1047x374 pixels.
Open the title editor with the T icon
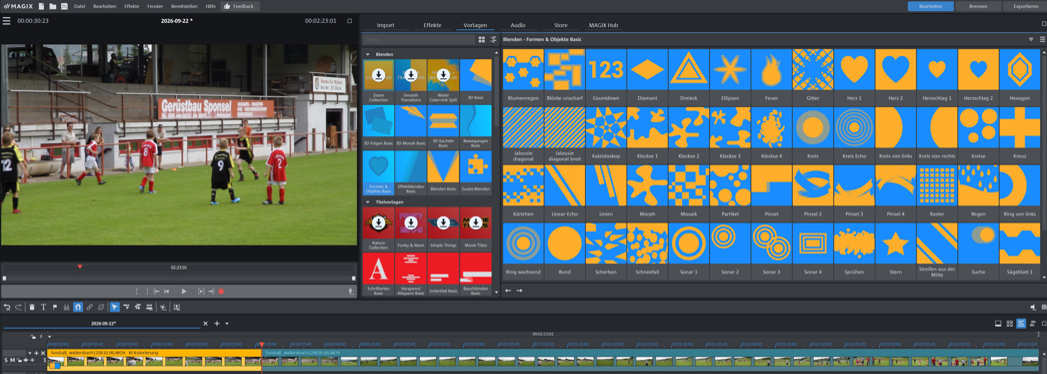coord(43,307)
